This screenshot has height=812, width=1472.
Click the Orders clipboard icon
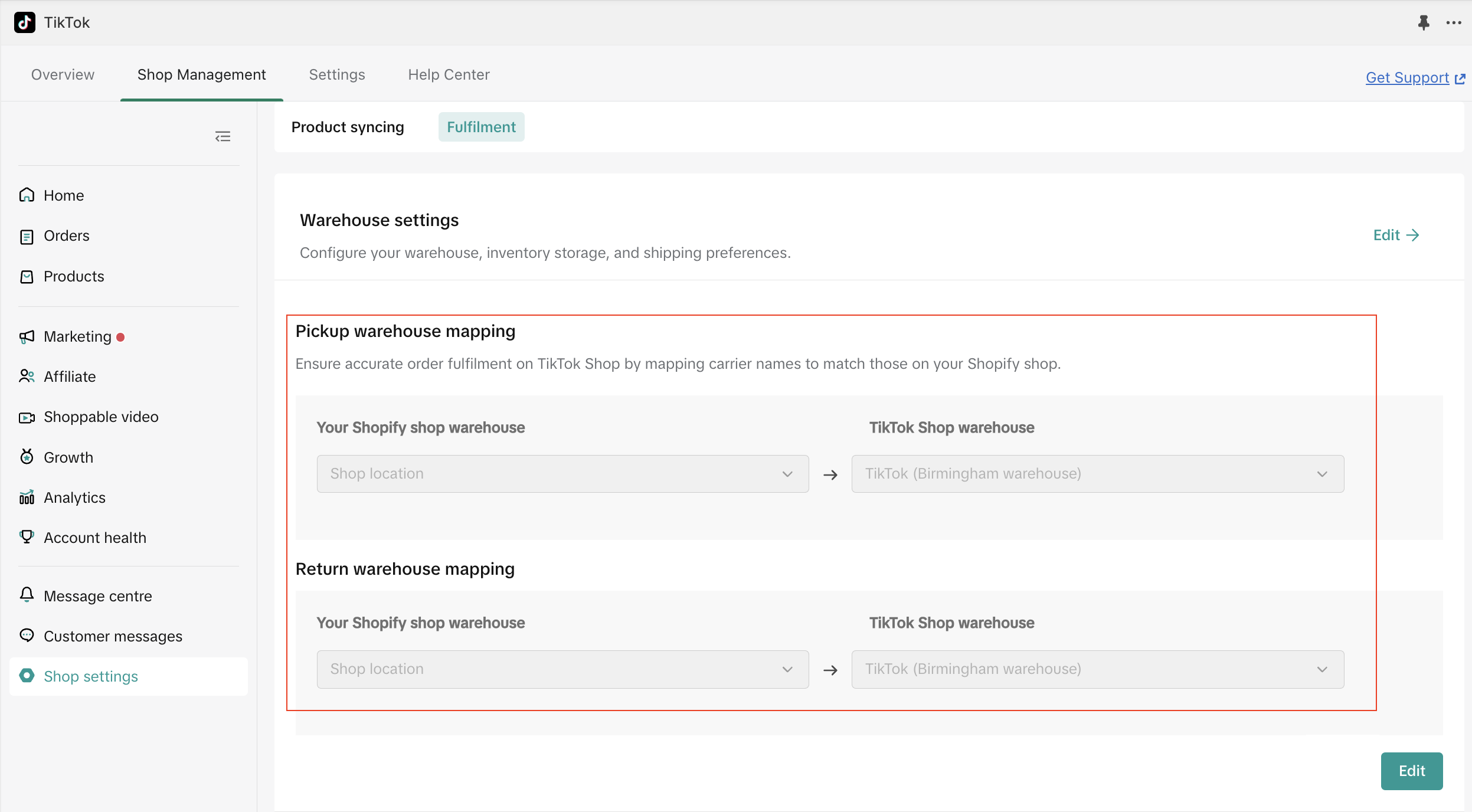(27, 236)
